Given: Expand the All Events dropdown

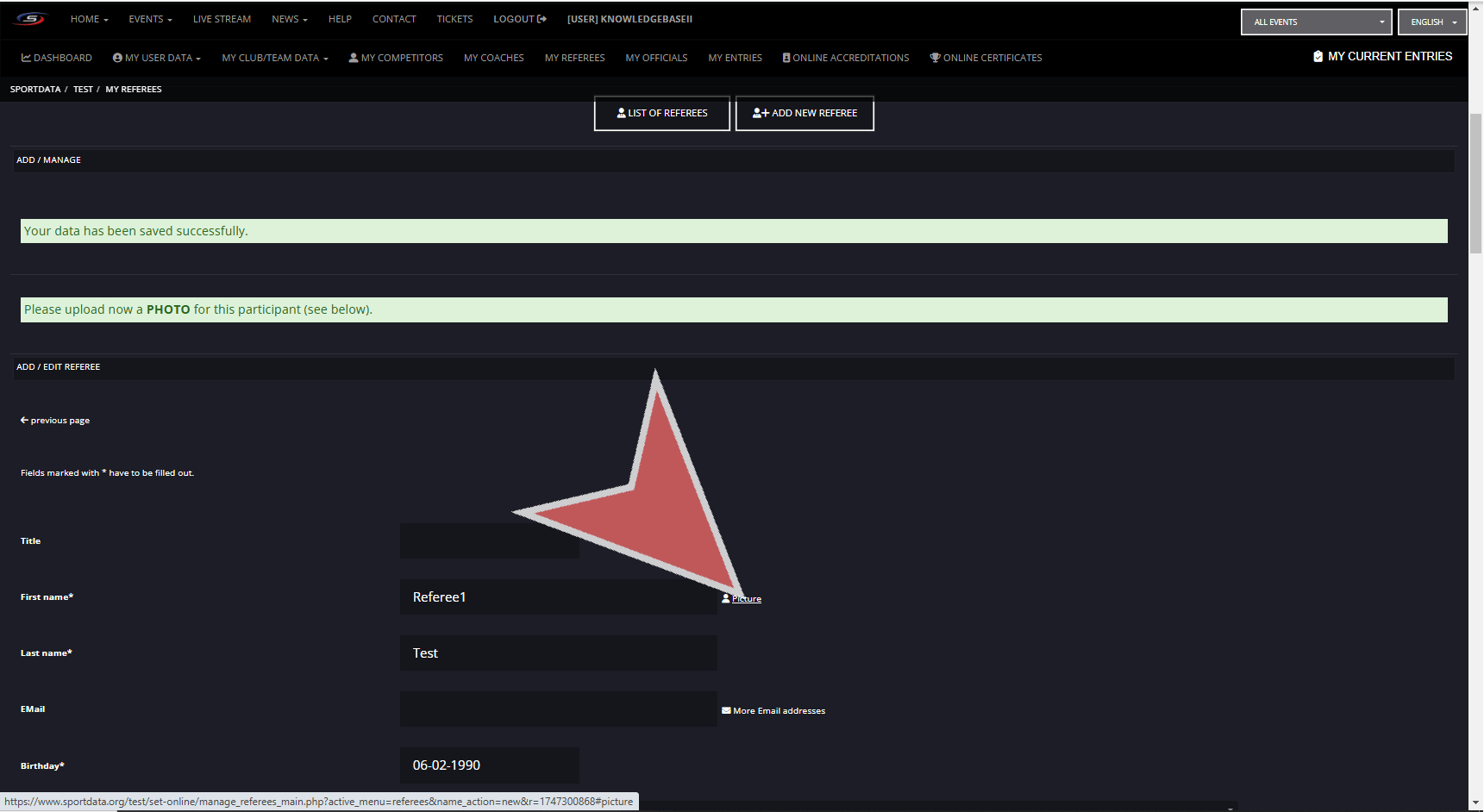Looking at the screenshot, I should point(1316,22).
